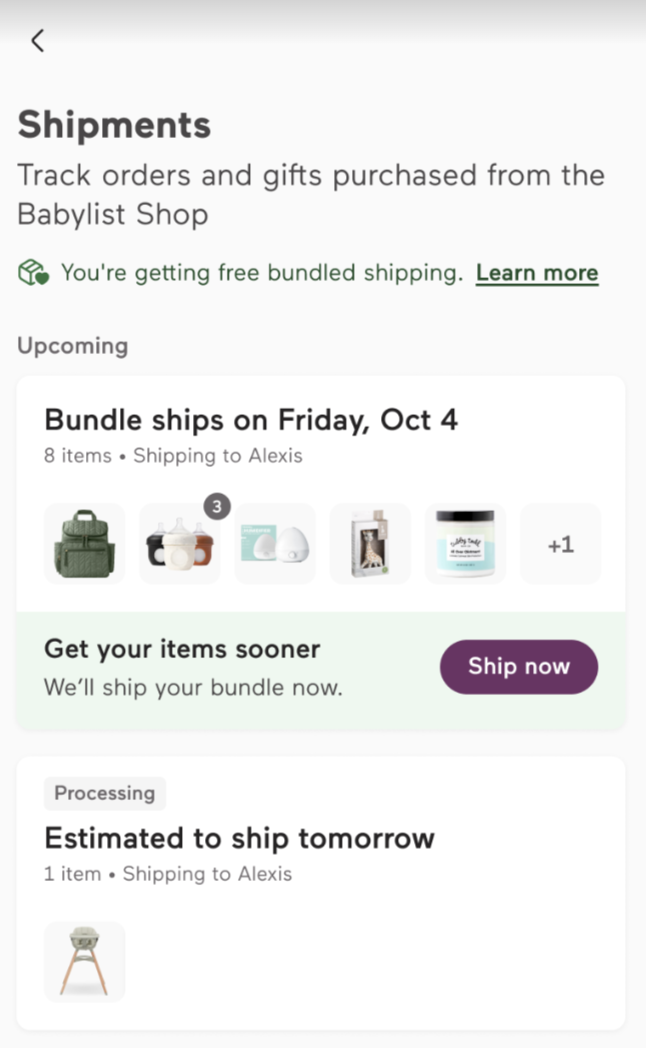Select the green backpack thumbnail
Screen dimensions: 646x1048
(84, 544)
